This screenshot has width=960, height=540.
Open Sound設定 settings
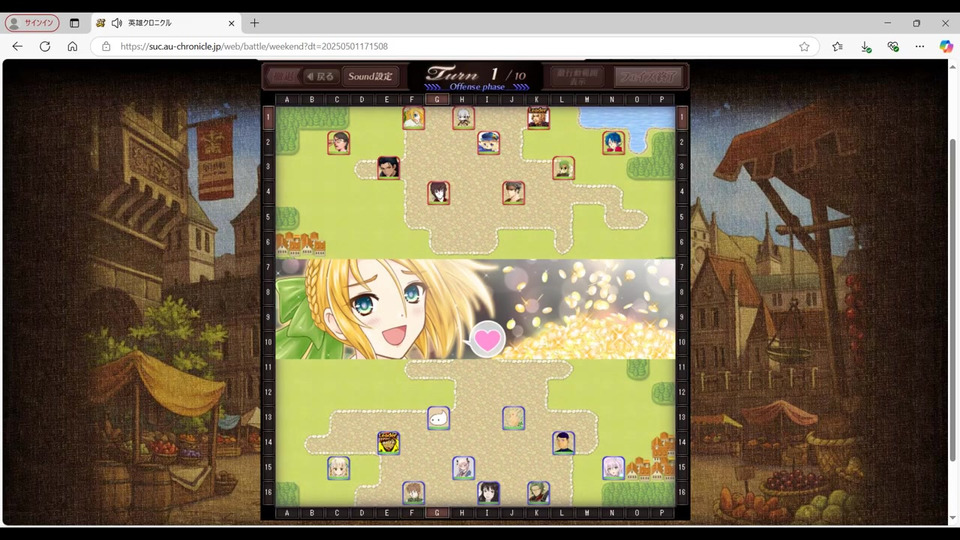coord(370,77)
